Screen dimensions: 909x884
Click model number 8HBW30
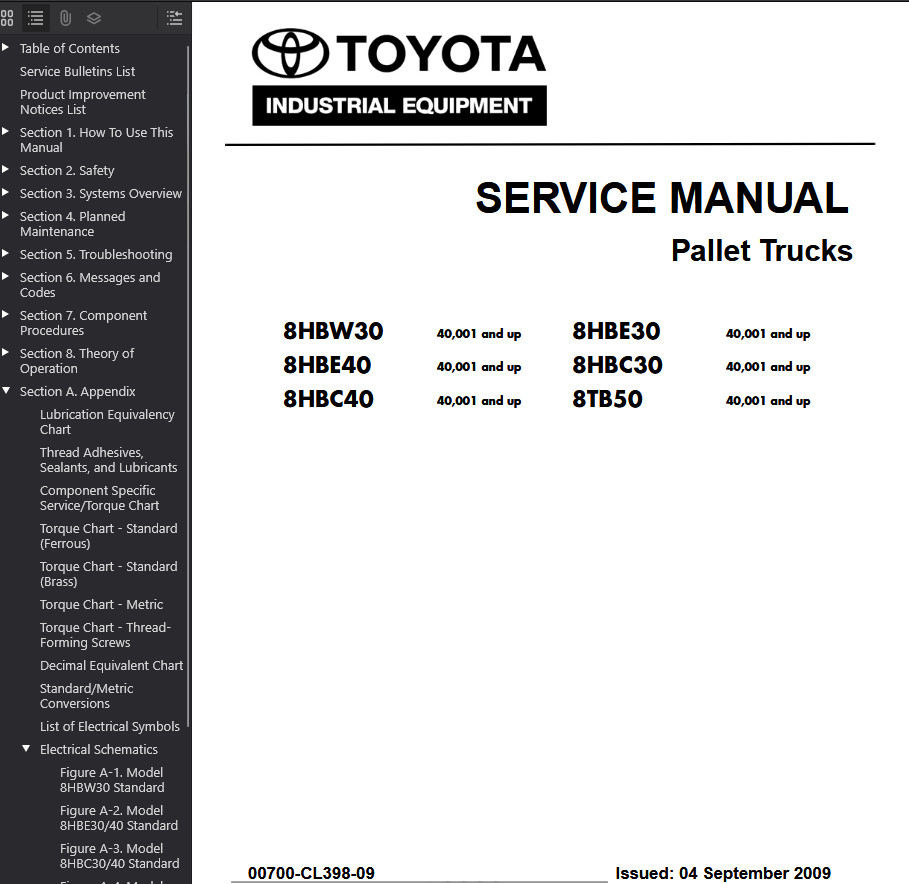coord(333,331)
